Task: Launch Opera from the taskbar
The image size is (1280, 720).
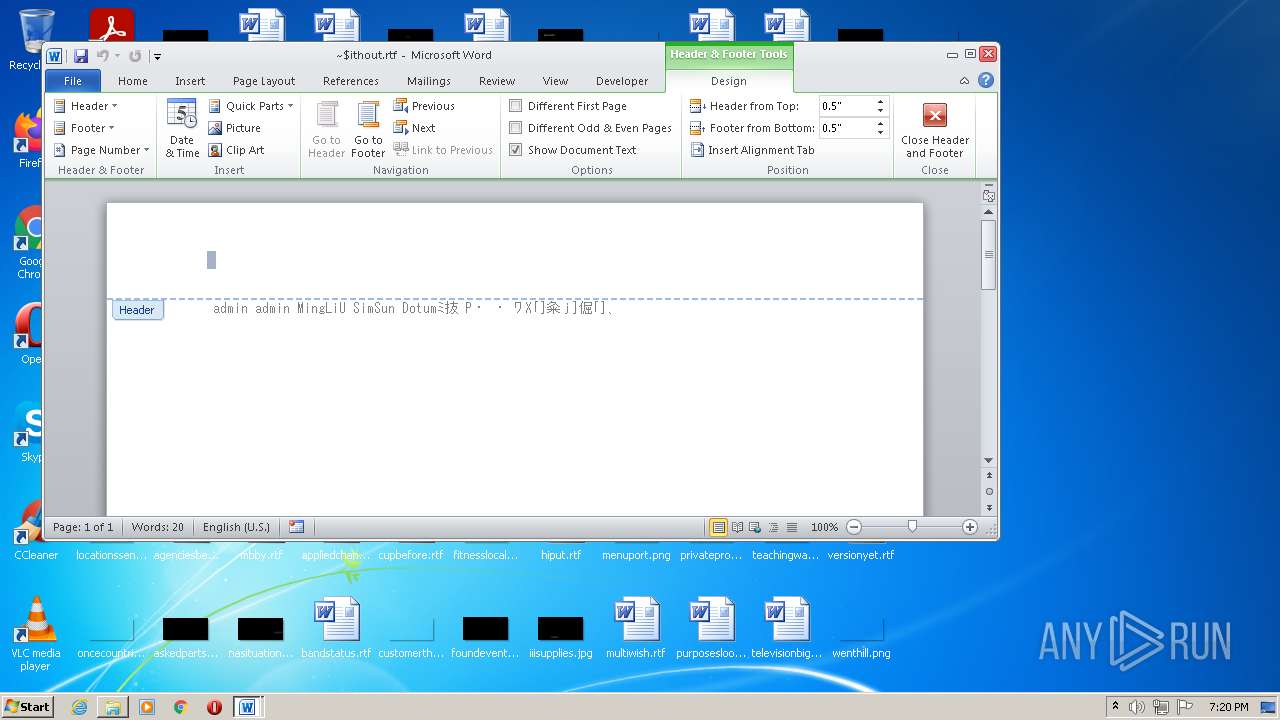Action: pos(214,707)
